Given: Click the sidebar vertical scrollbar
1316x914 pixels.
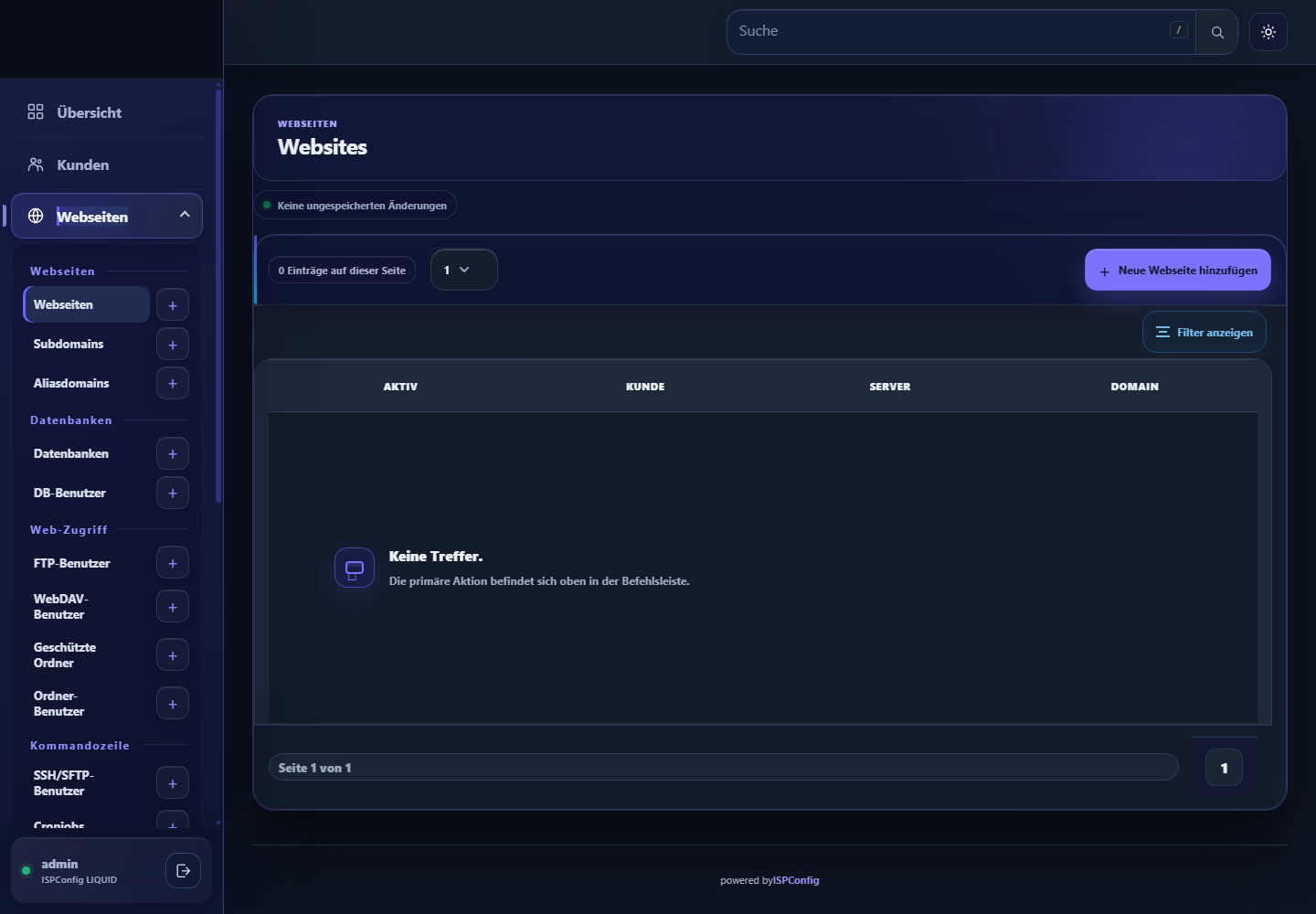Looking at the screenshot, I should pos(218,294).
